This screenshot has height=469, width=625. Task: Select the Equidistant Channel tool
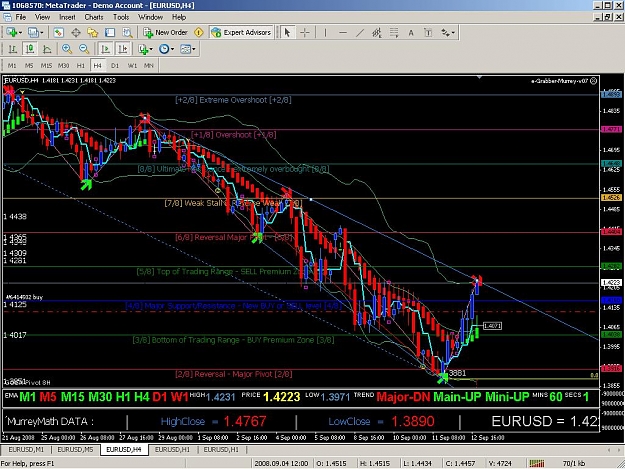click(377, 33)
